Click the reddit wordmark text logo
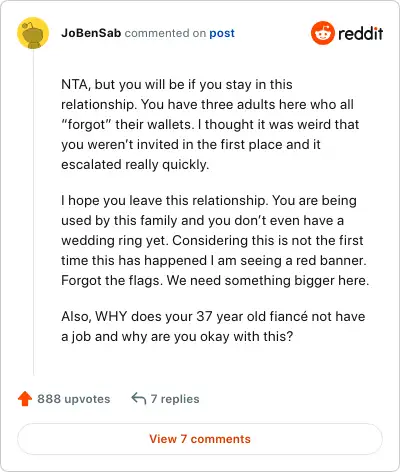400x472 pixels. click(x=360, y=34)
